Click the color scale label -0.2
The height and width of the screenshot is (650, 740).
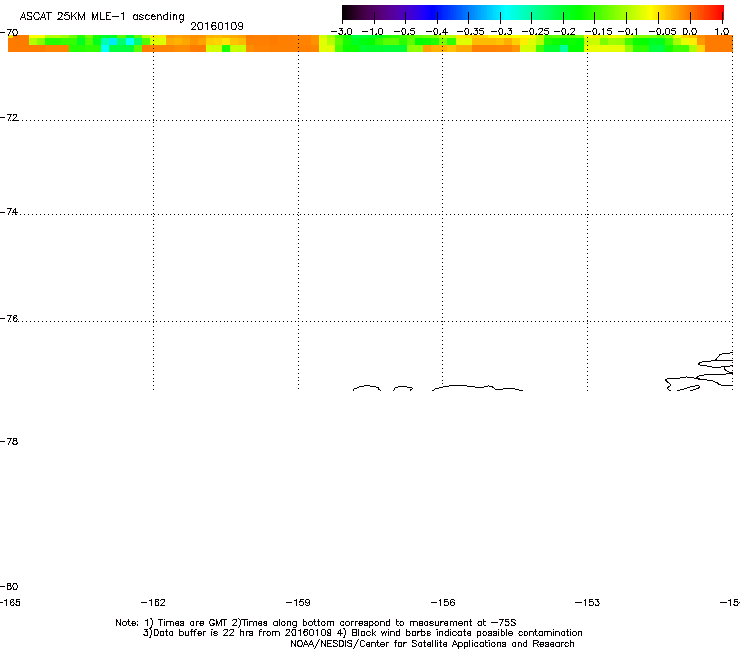[564, 32]
